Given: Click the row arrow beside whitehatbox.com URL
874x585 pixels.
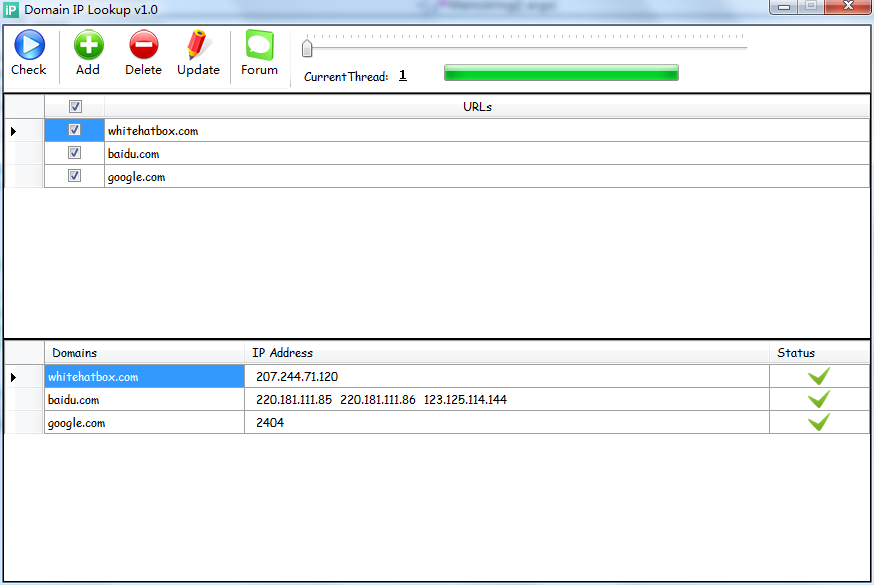Looking at the screenshot, I should tap(13, 131).
